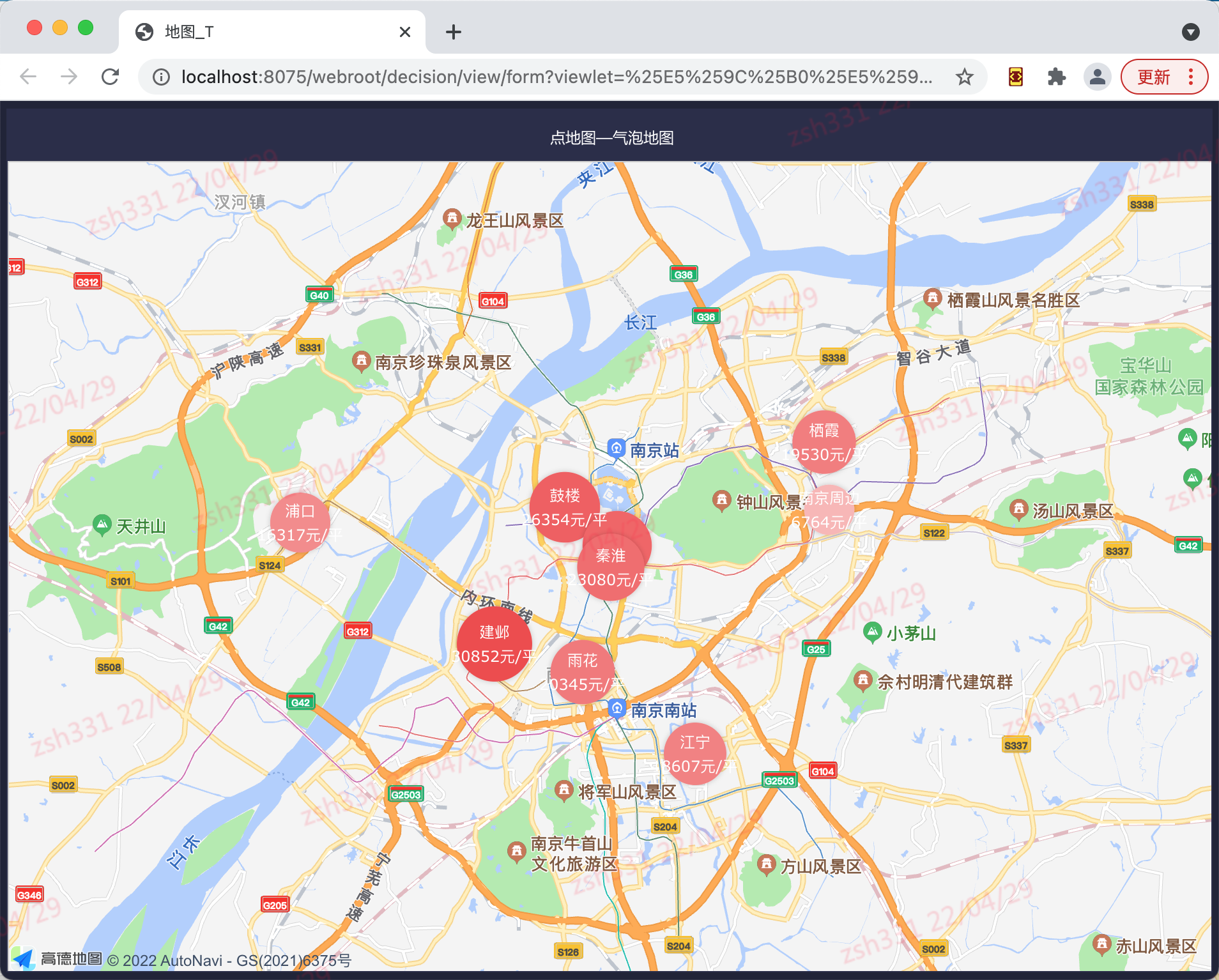The image size is (1219, 980).
Task: Click the 佘村明清代建筑群 landmark icon
Action: click(x=863, y=680)
